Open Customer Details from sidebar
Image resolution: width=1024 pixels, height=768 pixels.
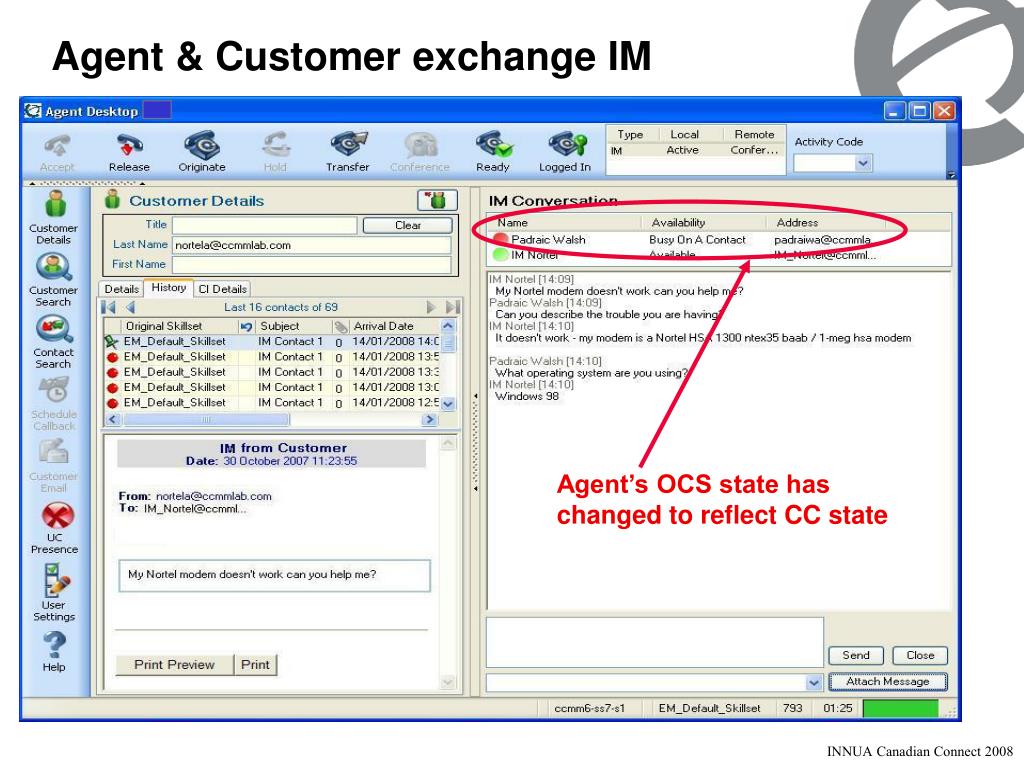click(54, 217)
